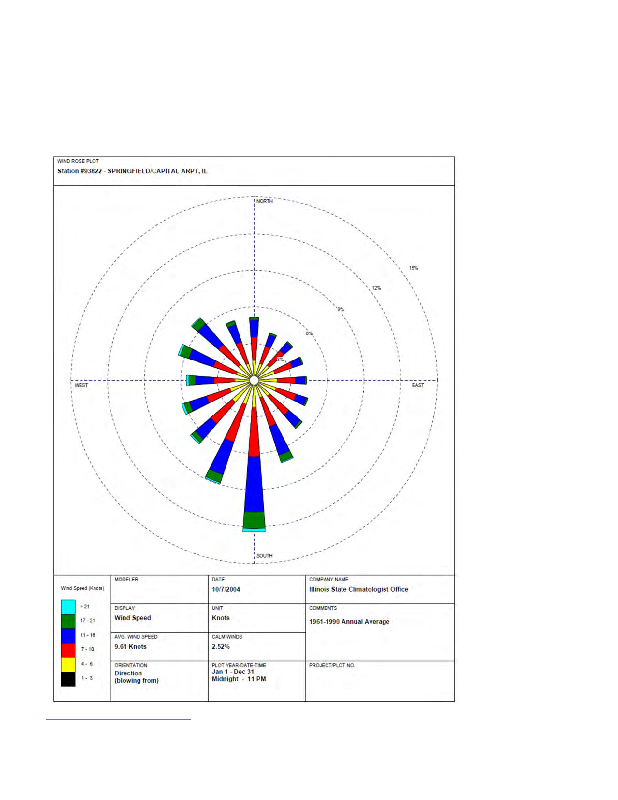Click the SOUTH label on the wind rose
Screen dimensions: 618x800
coord(264,555)
